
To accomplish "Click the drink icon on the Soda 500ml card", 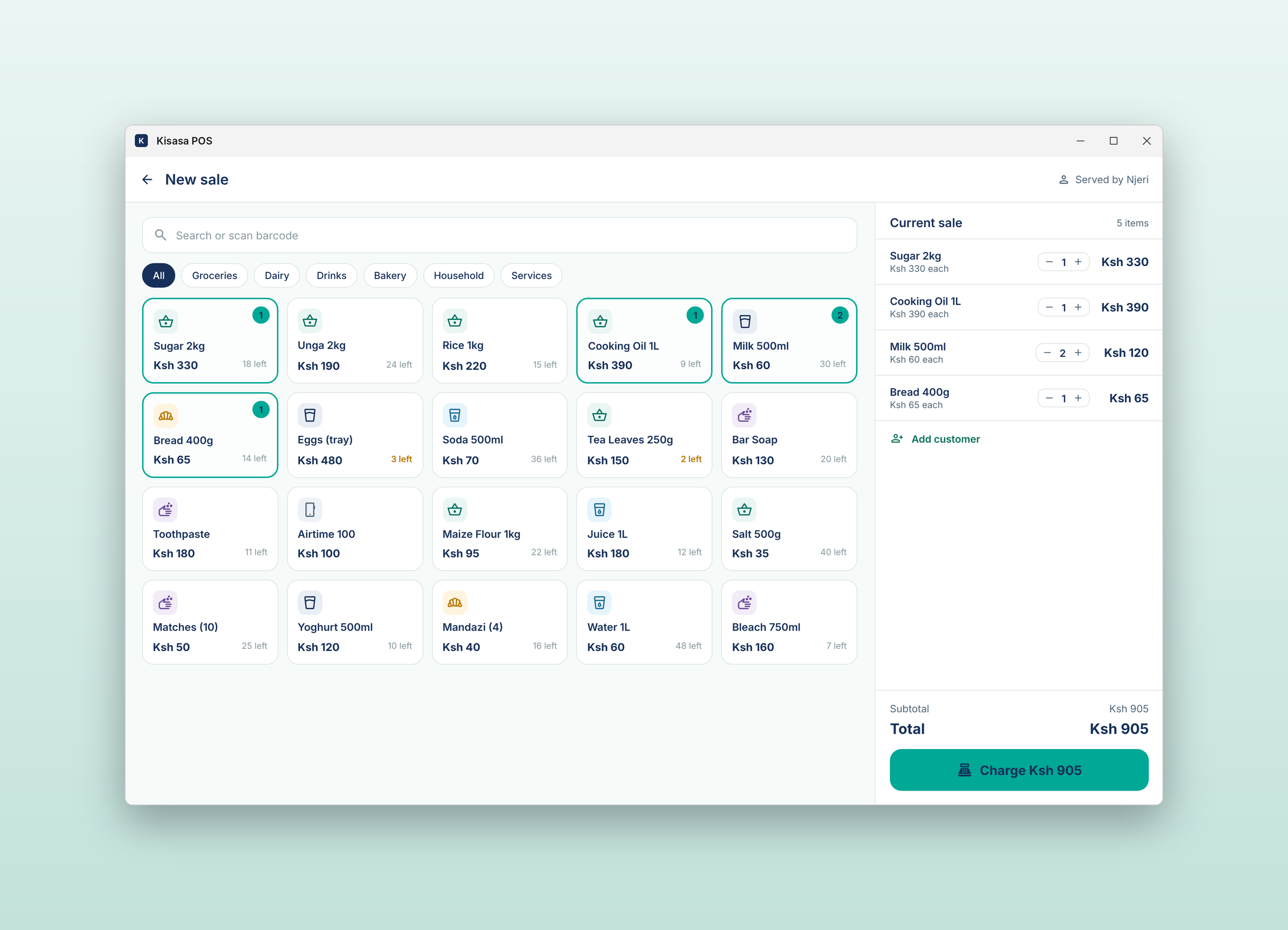I will [x=455, y=415].
